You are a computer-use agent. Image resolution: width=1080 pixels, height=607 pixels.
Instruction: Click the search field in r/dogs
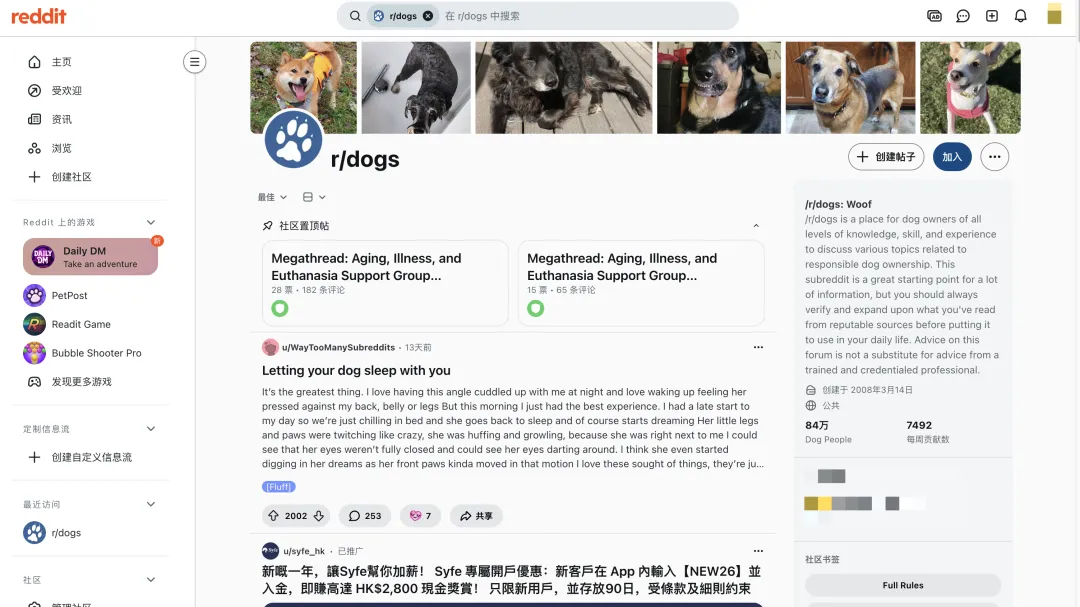(585, 16)
